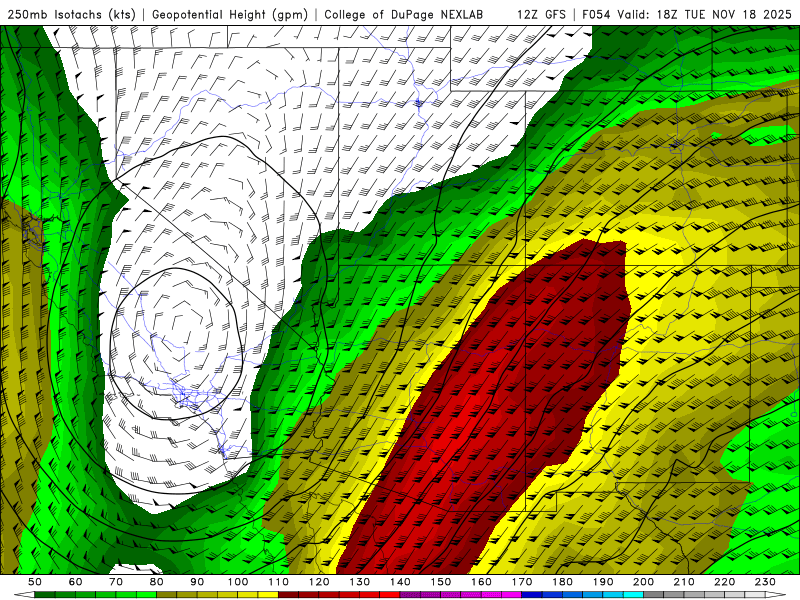The image size is (800, 600).
Task: Click the 'Geopotential Height (gpm)' title text
Action: click(230, 15)
